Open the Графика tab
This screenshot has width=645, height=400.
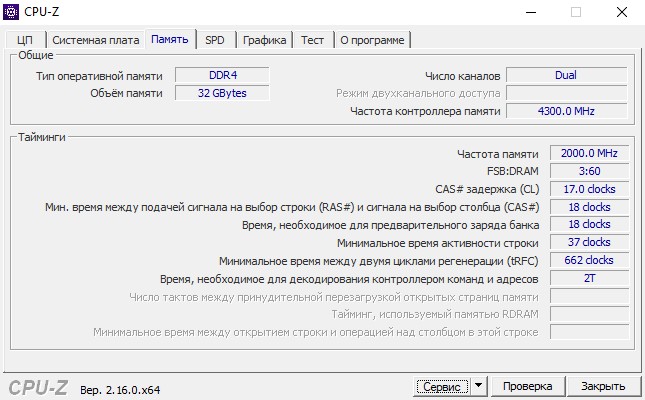(264, 40)
